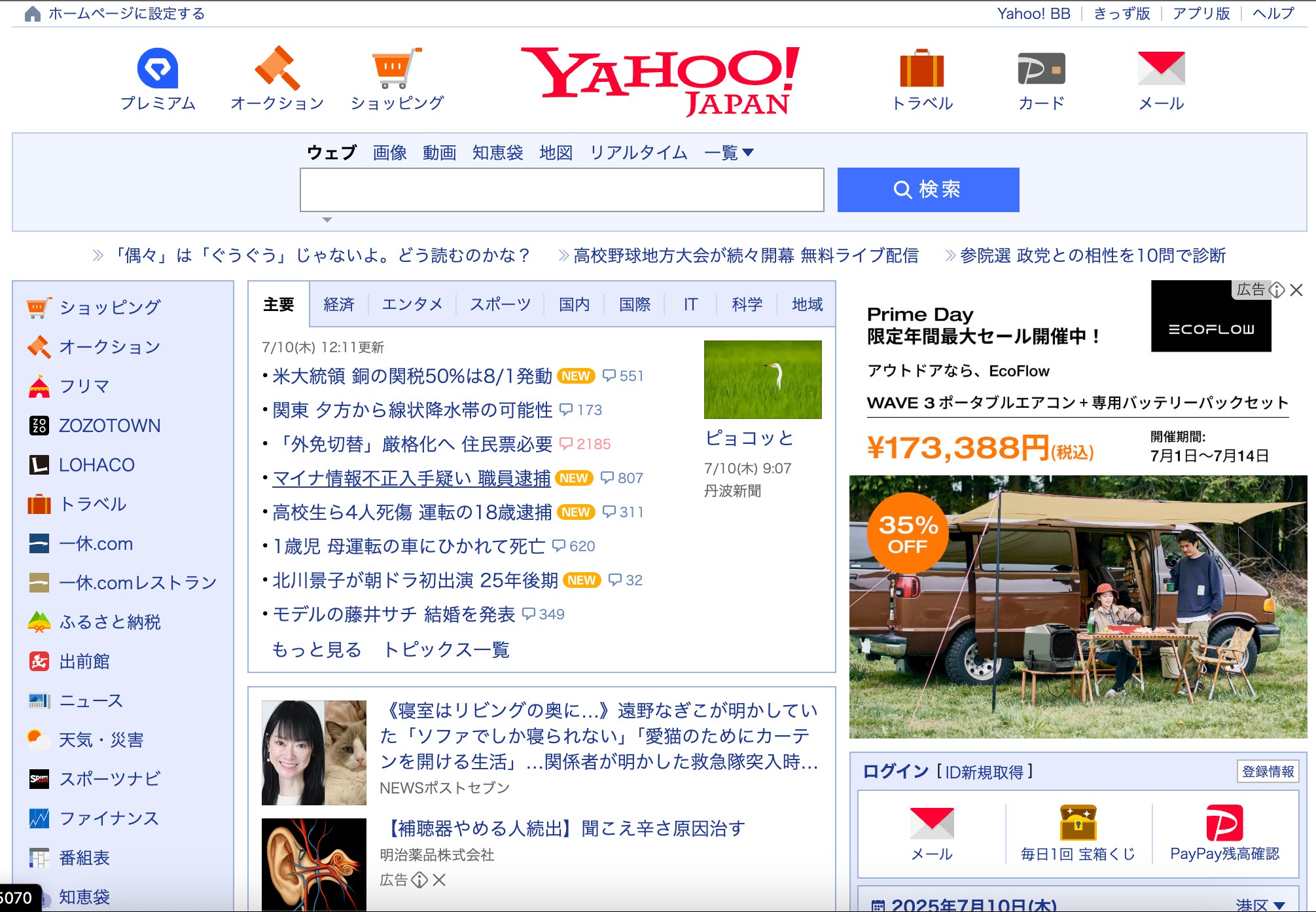Click the Finance chart icon
This screenshot has width=1316, height=912.
click(39, 818)
